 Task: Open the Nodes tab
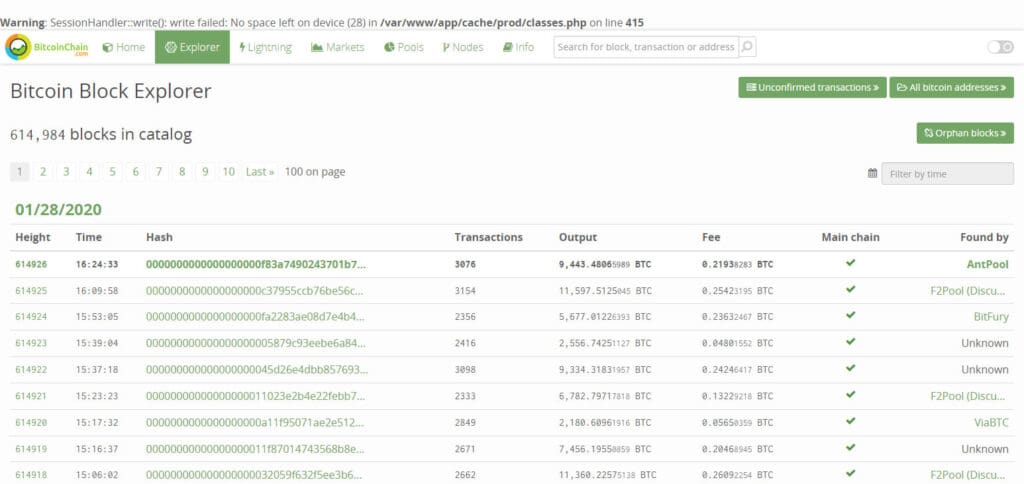click(462, 47)
